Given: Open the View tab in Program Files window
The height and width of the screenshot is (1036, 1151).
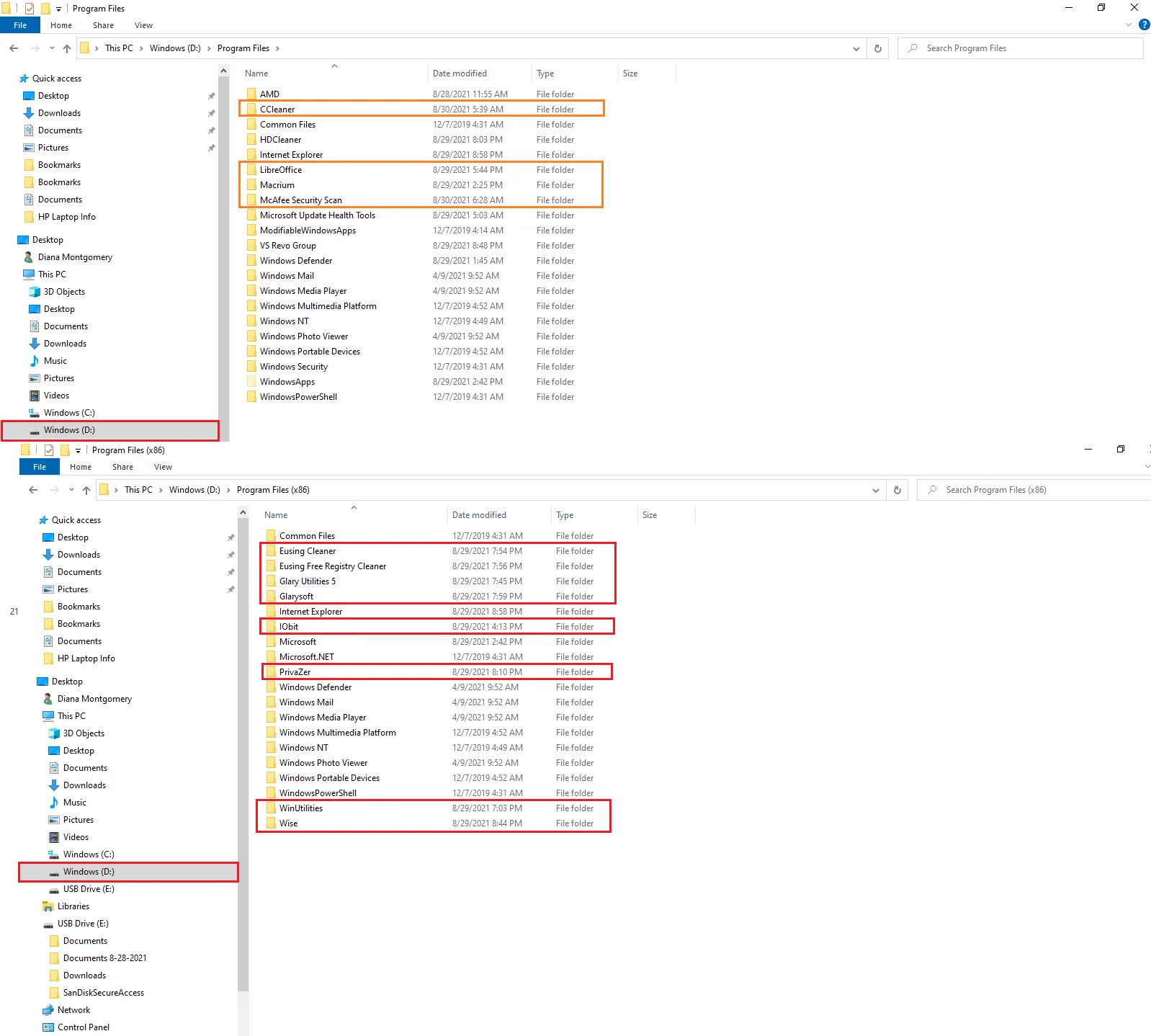Looking at the screenshot, I should click(143, 25).
